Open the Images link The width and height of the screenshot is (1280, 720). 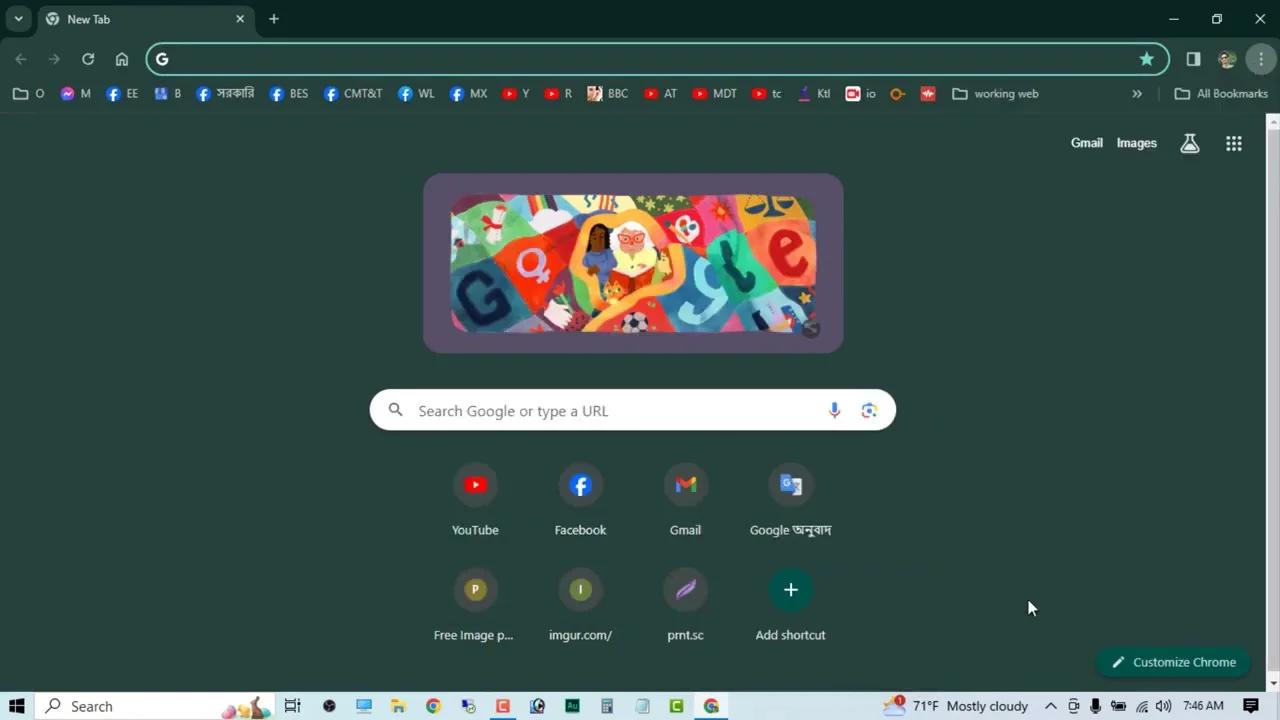(1136, 143)
